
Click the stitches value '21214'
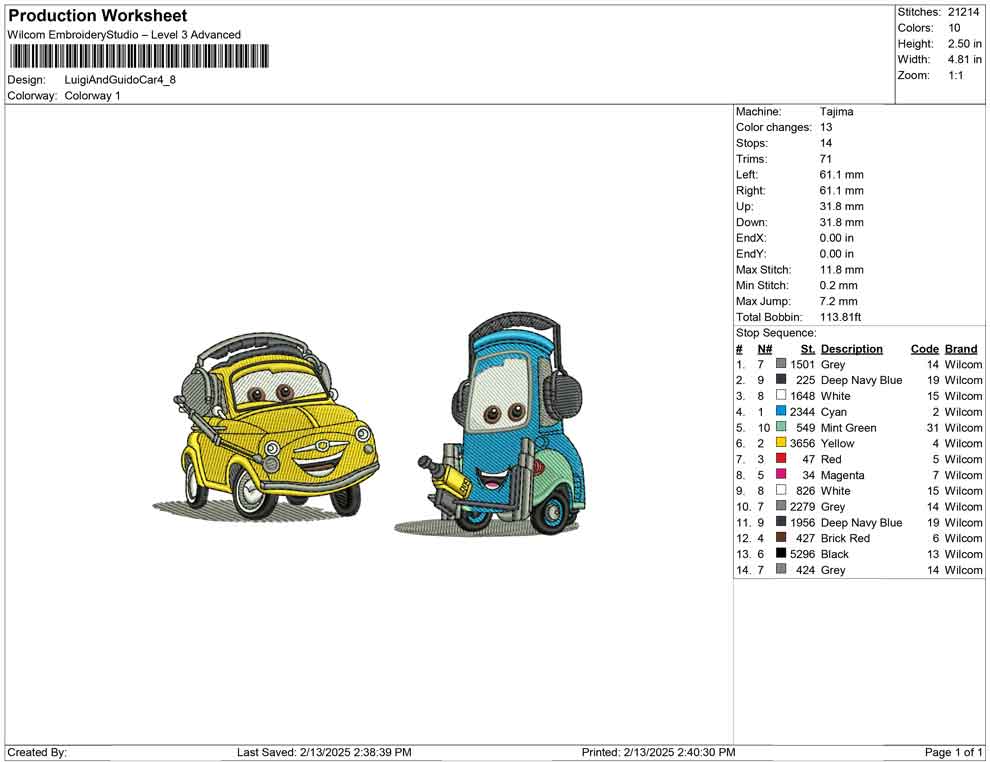point(963,12)
